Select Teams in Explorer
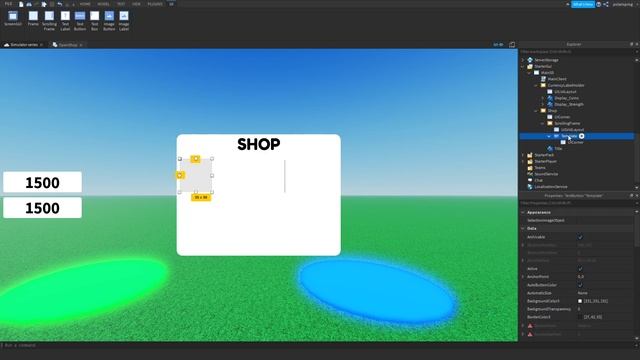 point(540,168)
